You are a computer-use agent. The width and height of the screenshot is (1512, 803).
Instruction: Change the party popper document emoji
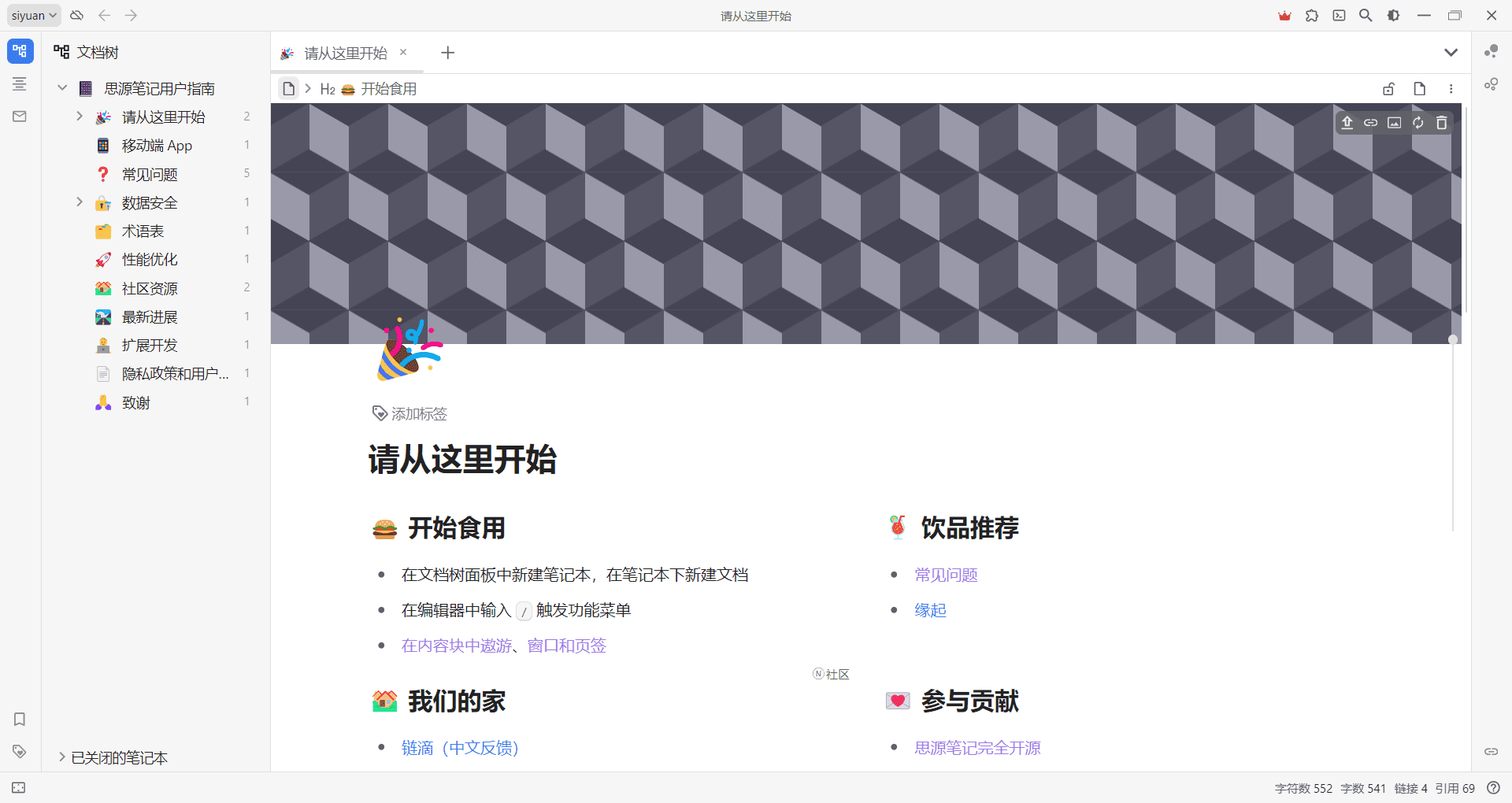pos(409,349)
